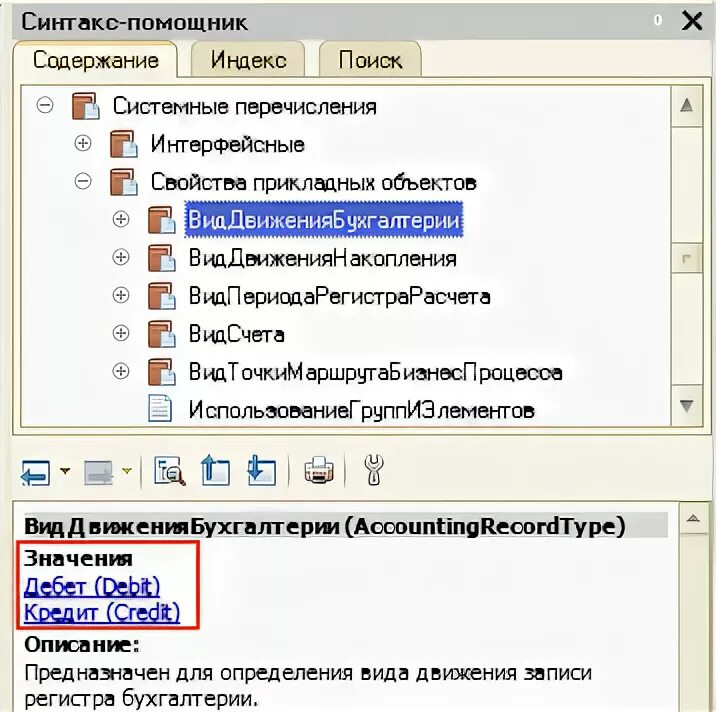Select Интерфейсные tree item

(x=227, y=144)
